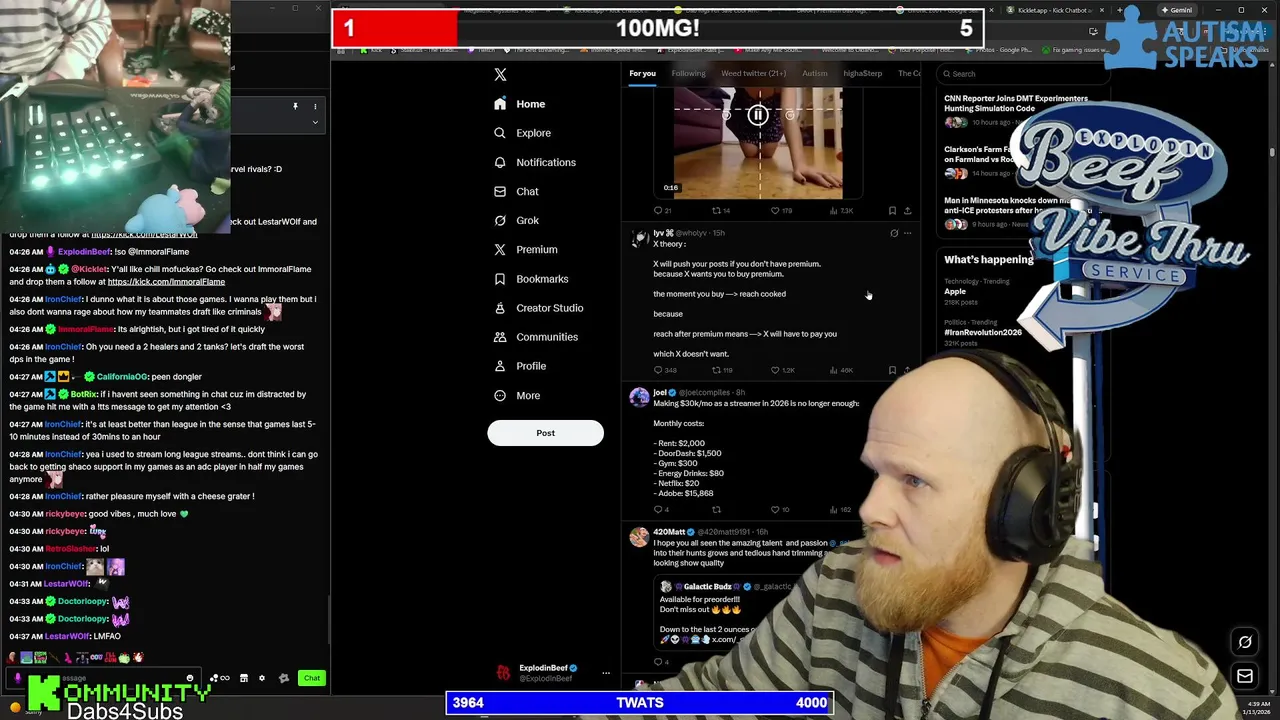Reply to 420Matt's post

[659, 662]
